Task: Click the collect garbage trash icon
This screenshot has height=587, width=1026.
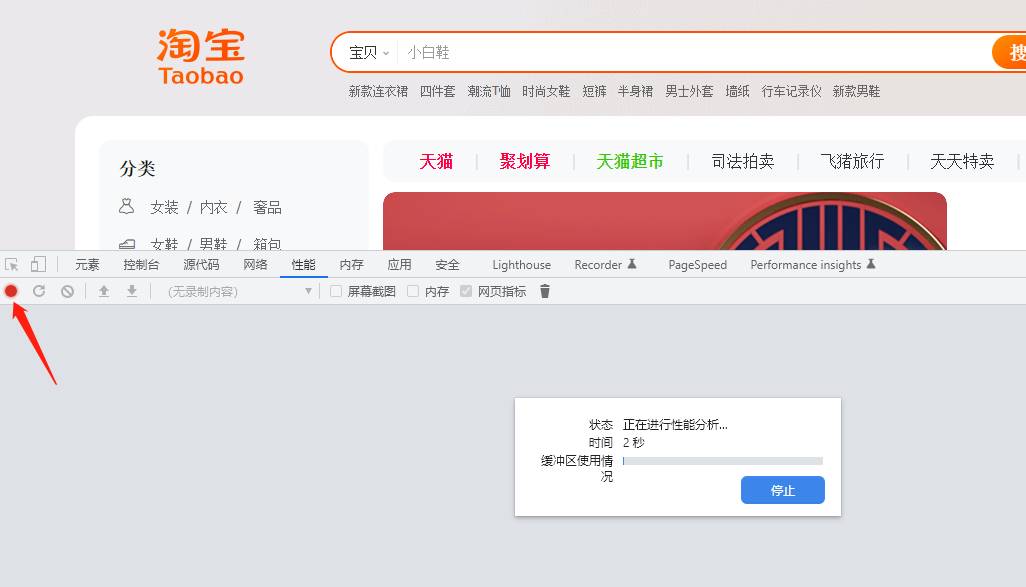Action: pyautogui.click(x=544, y=291)
